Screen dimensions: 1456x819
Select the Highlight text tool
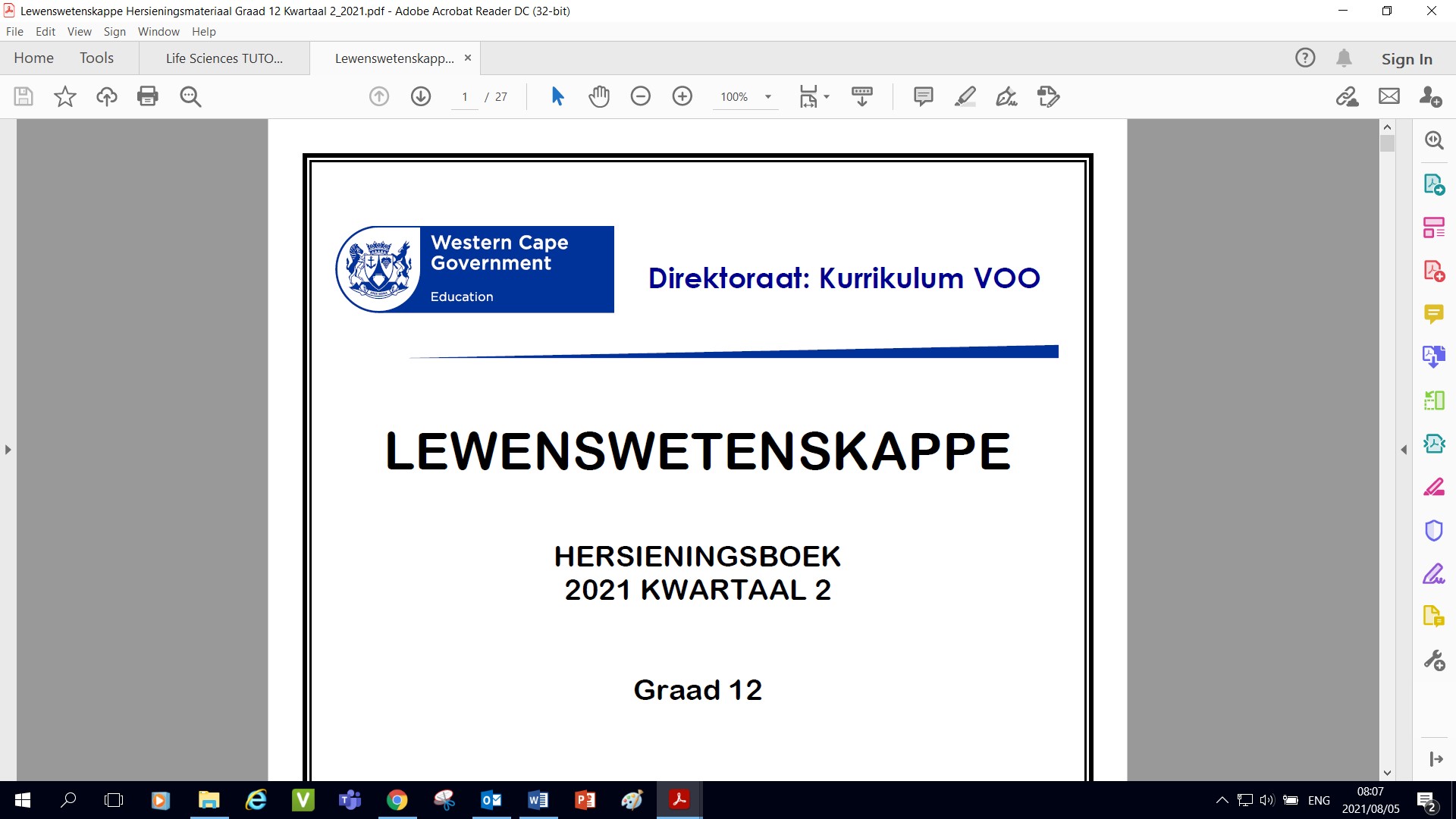point(965,96)
